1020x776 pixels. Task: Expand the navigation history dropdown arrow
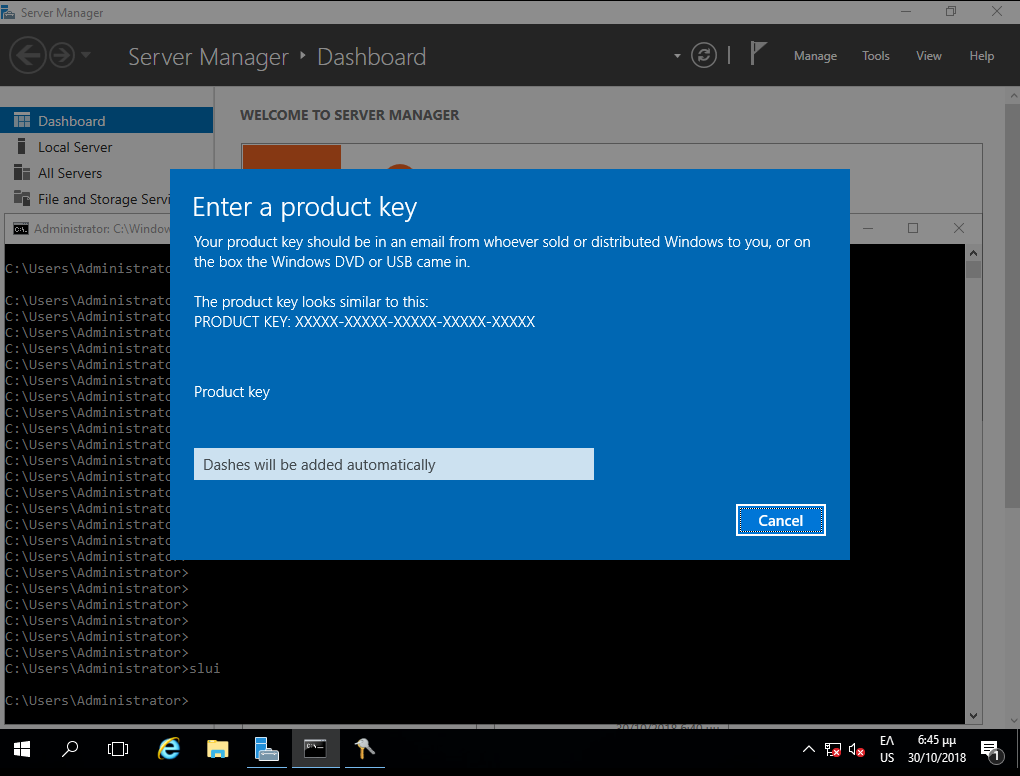[x=86, y=56]
